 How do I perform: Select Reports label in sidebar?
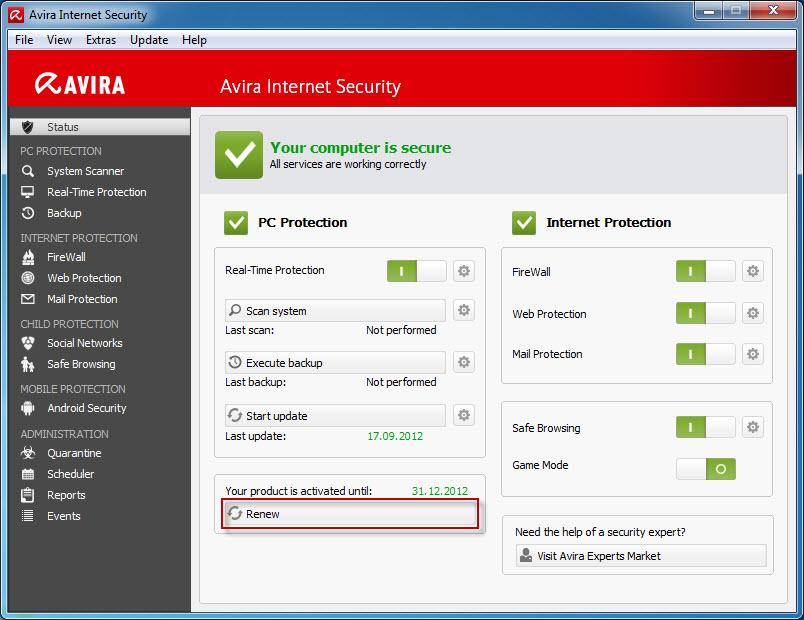tap(66, 495)
